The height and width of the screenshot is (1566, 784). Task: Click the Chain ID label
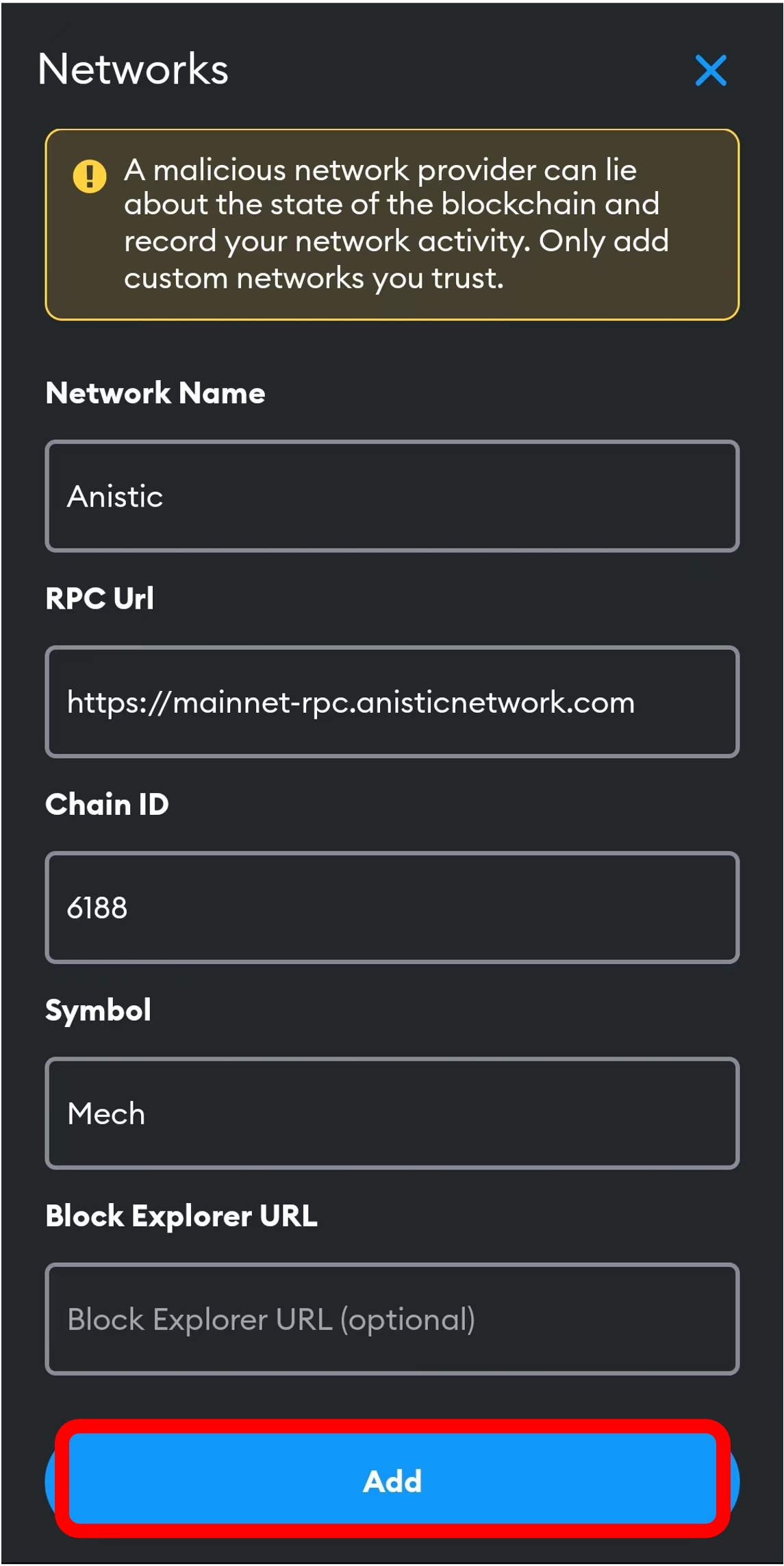pos(107,805)
